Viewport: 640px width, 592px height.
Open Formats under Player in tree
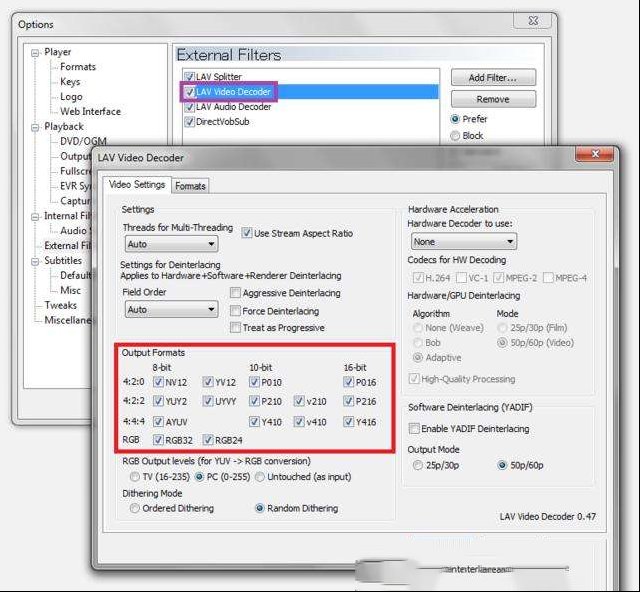[78, 67]
